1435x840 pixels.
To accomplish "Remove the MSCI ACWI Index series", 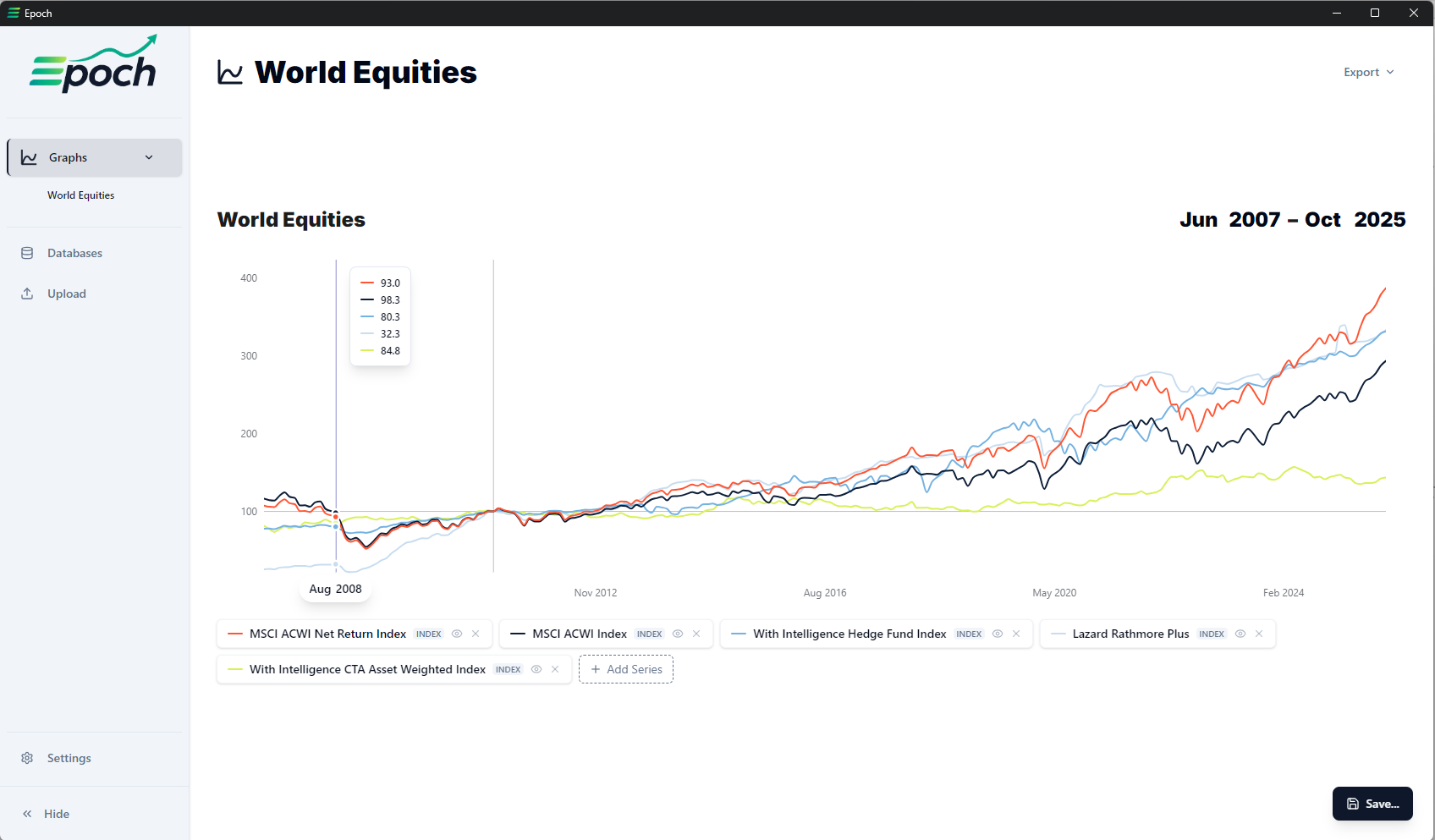I will pos(696,634).
